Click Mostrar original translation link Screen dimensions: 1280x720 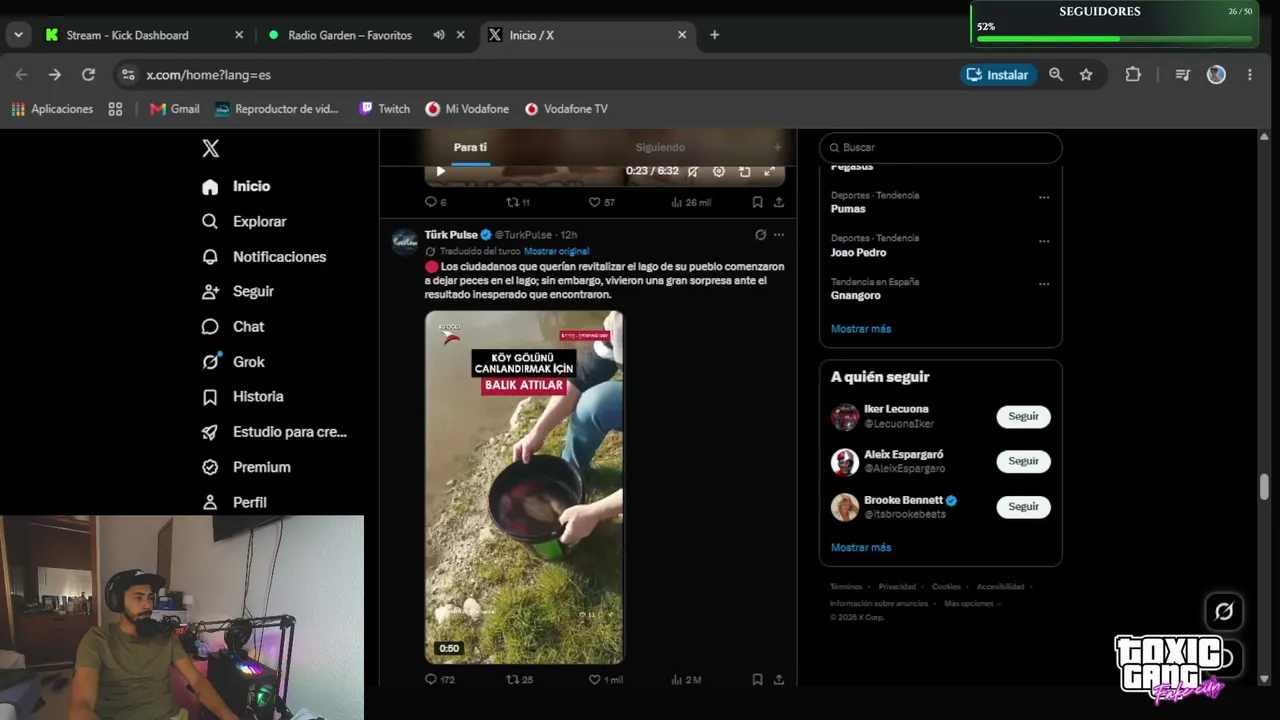tap(557, 251)
